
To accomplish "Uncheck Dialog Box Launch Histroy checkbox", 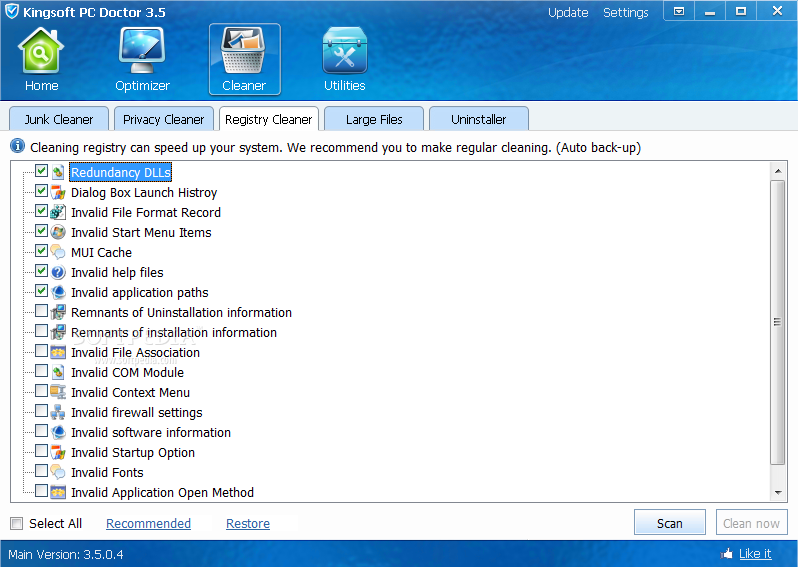I will point(41,191).
